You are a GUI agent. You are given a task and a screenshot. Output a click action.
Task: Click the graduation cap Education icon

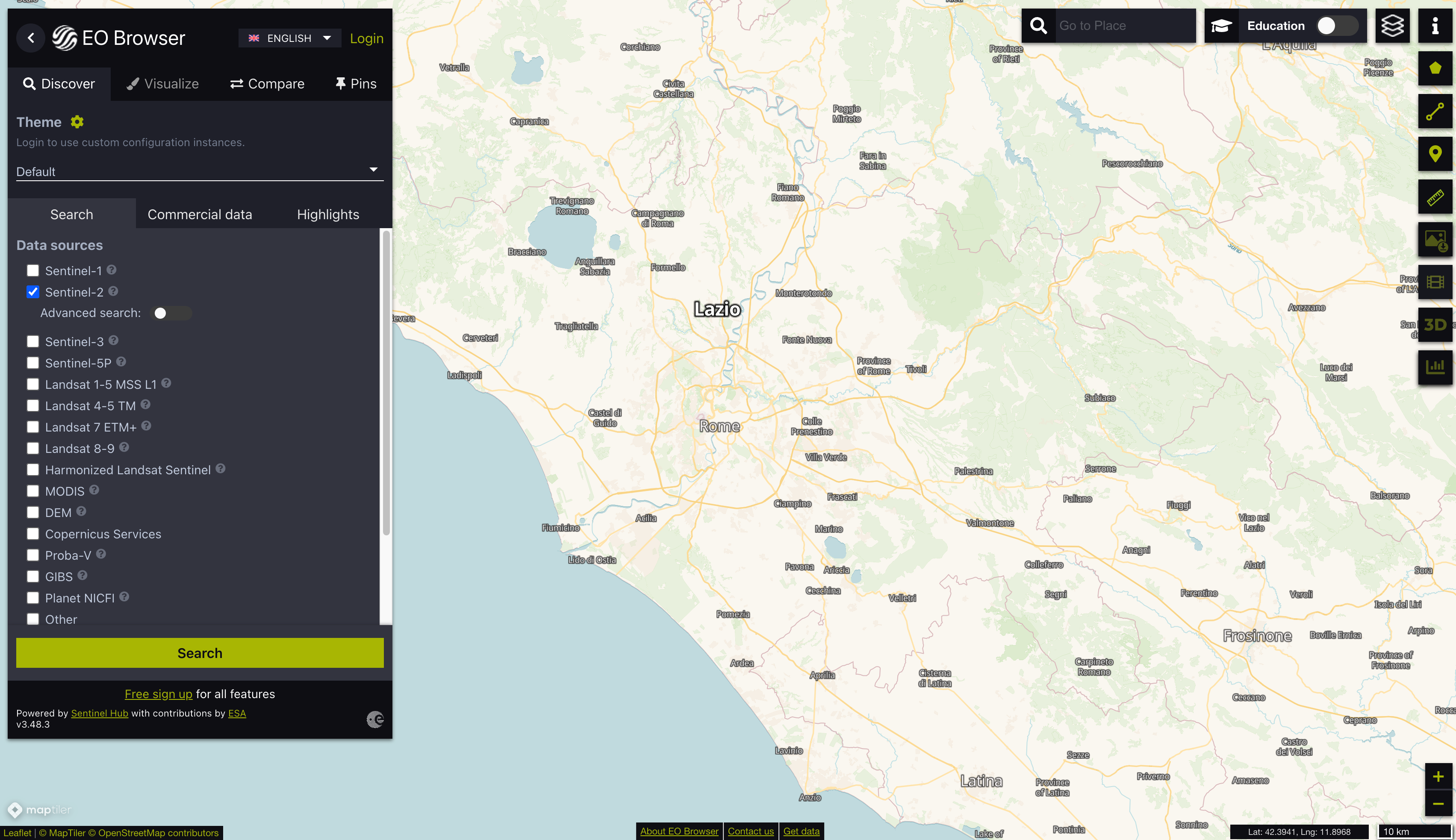[x=1221, y=25]
